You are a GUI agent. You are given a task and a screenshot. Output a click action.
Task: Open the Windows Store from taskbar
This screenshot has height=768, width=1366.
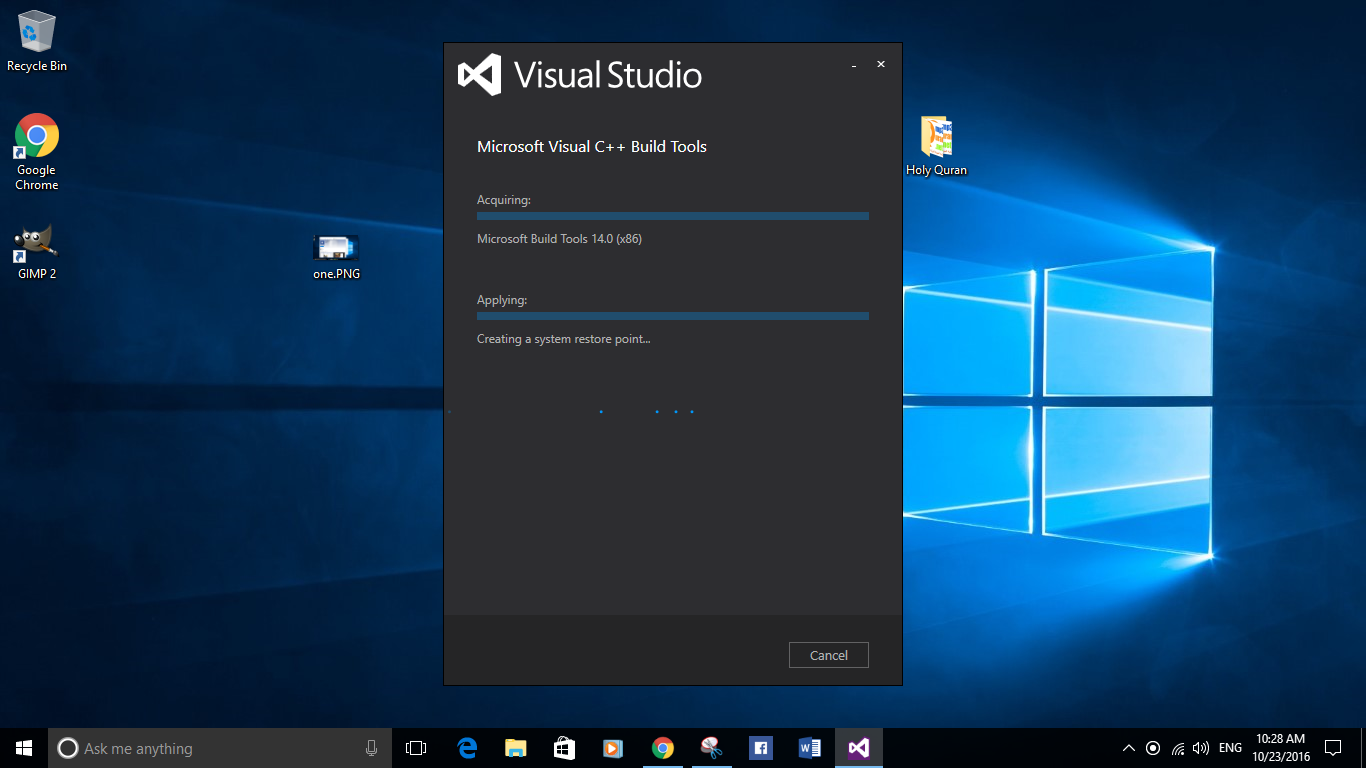[564, 748]
